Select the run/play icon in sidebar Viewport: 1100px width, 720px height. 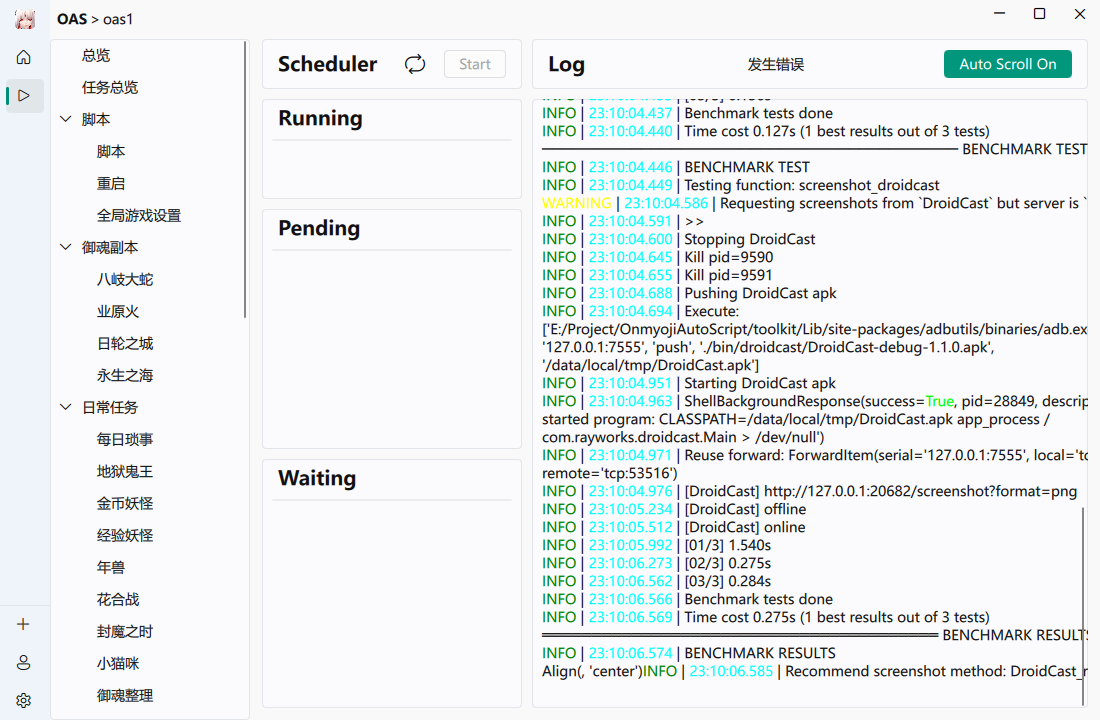(x=24, y=96)
